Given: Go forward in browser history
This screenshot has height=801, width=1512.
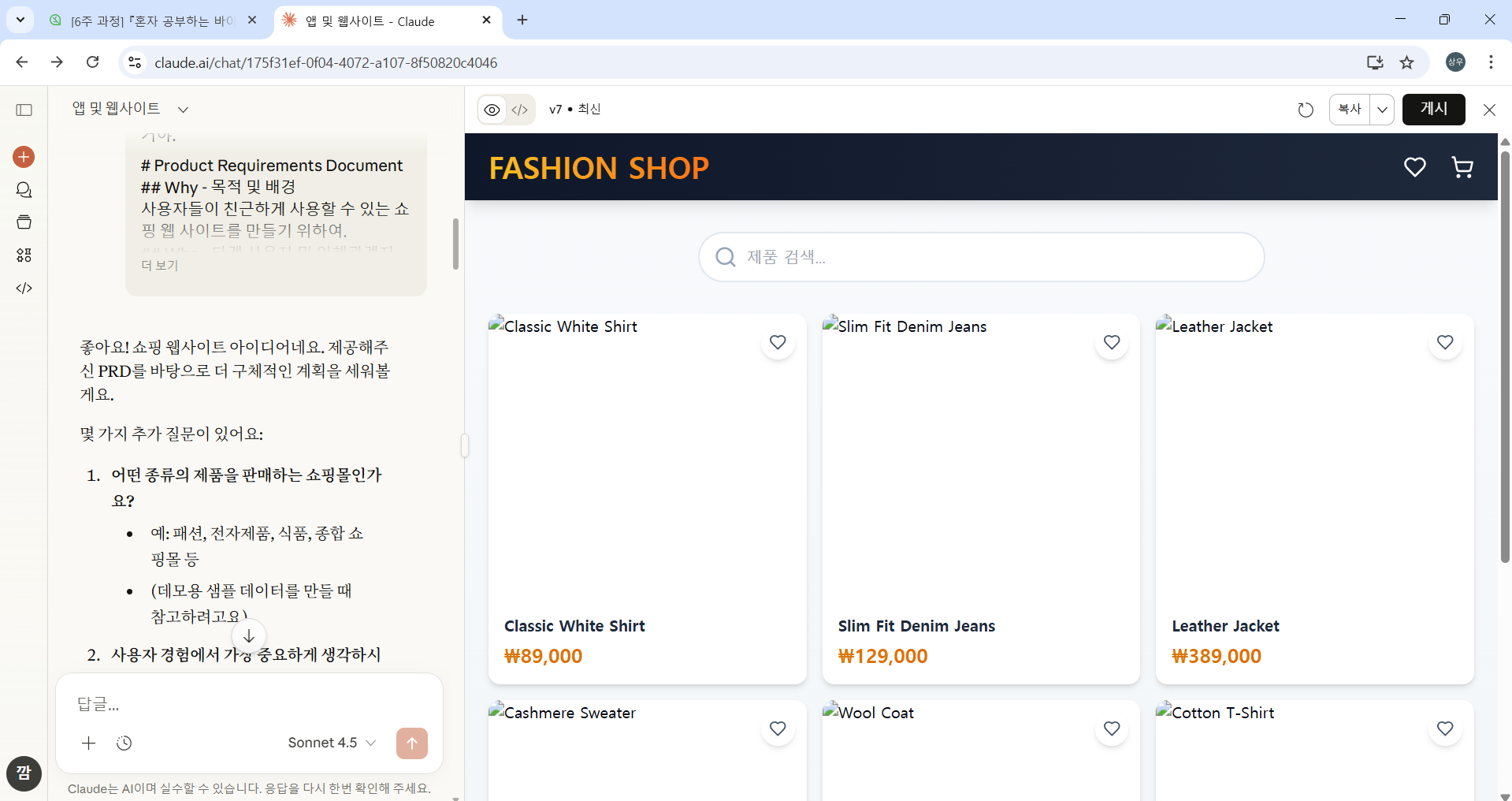Looking at the screenshot, I should 57,62.
